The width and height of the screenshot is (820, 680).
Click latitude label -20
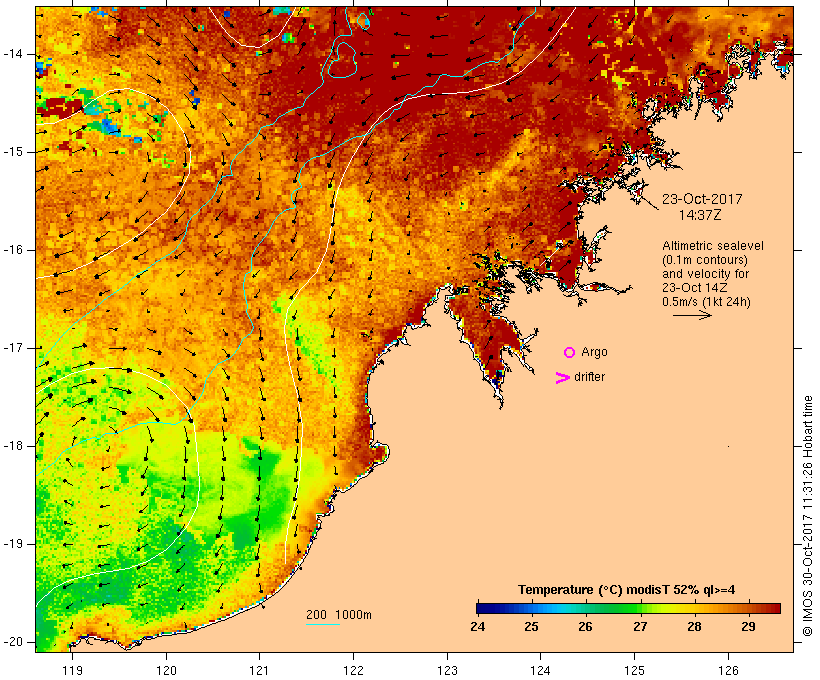pos(13,642)
